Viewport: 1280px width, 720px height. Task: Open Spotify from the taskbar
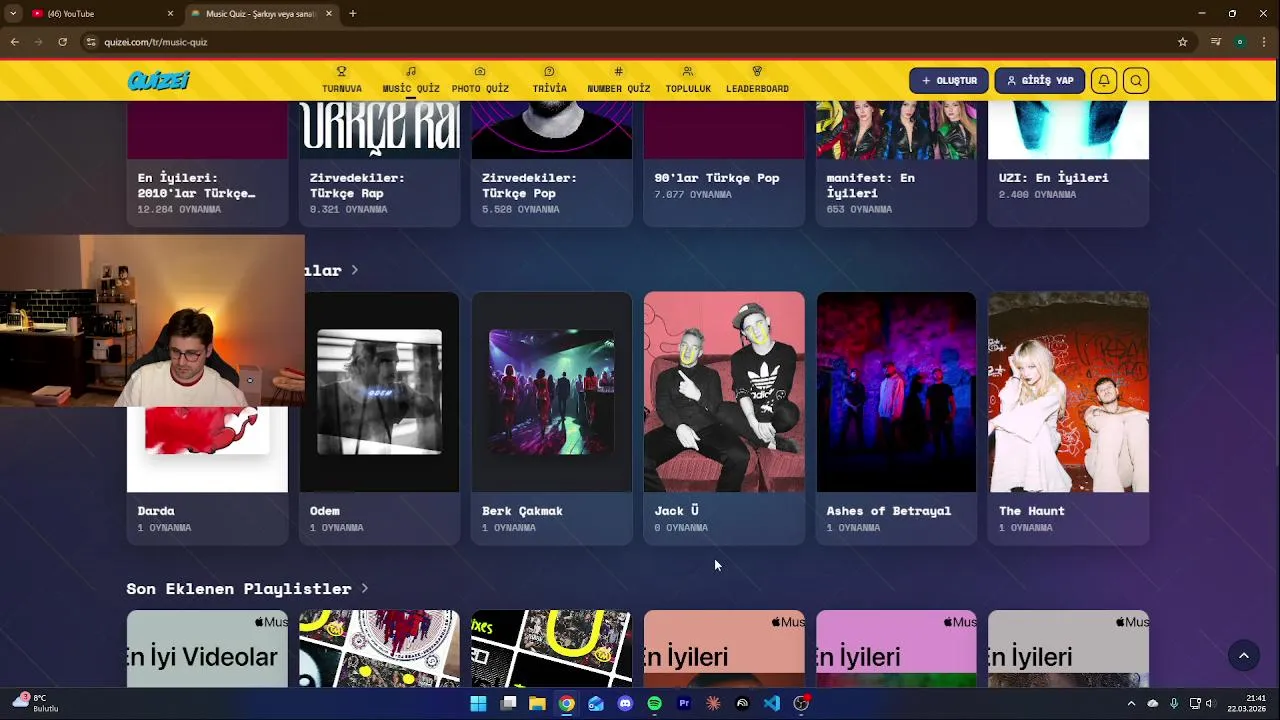pyautogui.click(x=654, y=704)
